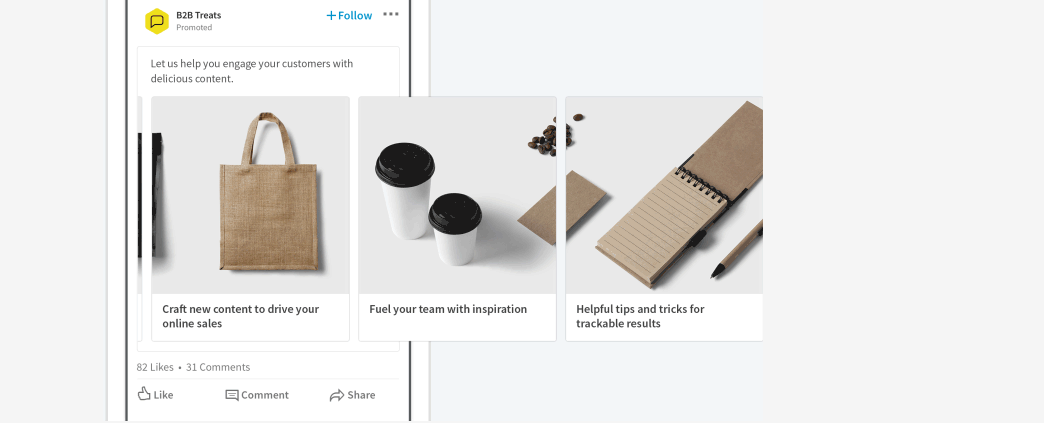This screenshot has height=423, width=1044.
Task: Click the partially visible previous carousel card
Action: 140,218
